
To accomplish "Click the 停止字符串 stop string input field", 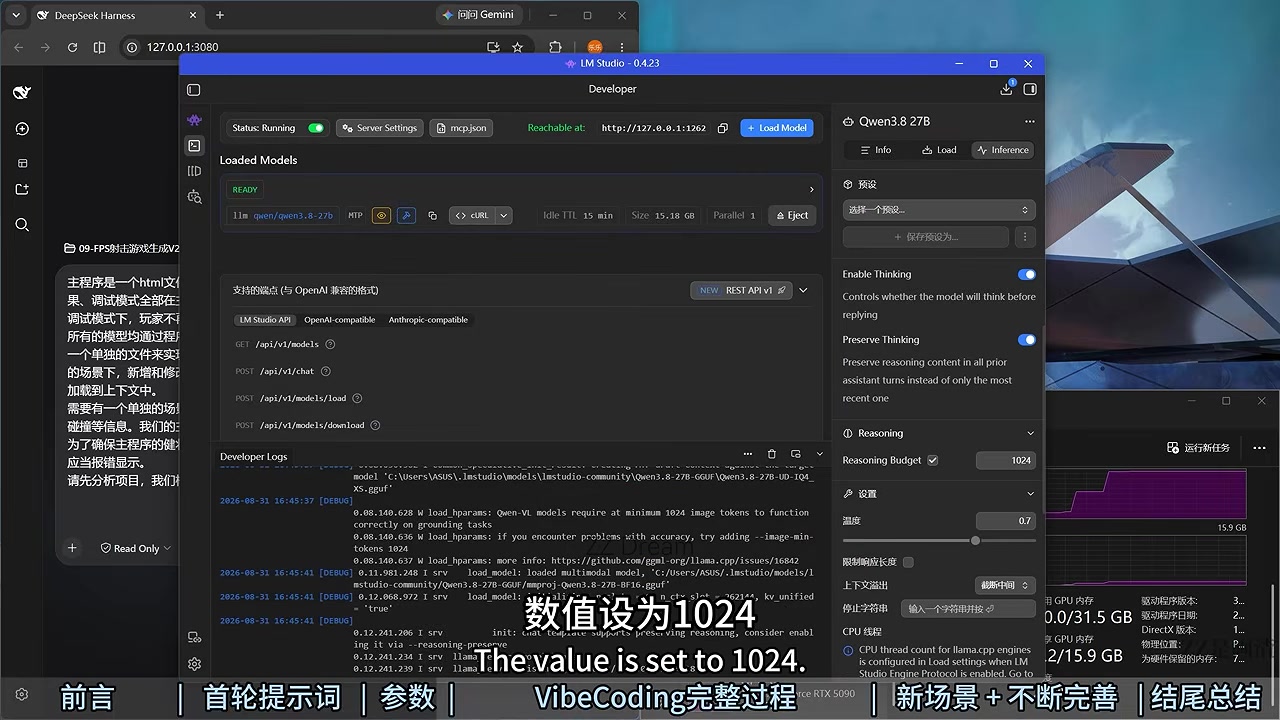I will click(x=967, y=608).
